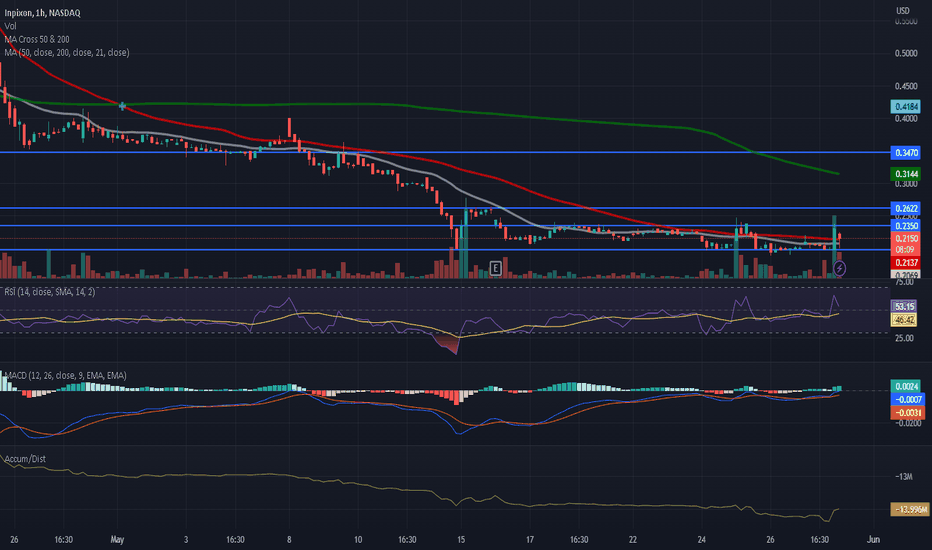Click the '24' date on time axis
Screen dimensions: 932x550
(x=702, y=540)
